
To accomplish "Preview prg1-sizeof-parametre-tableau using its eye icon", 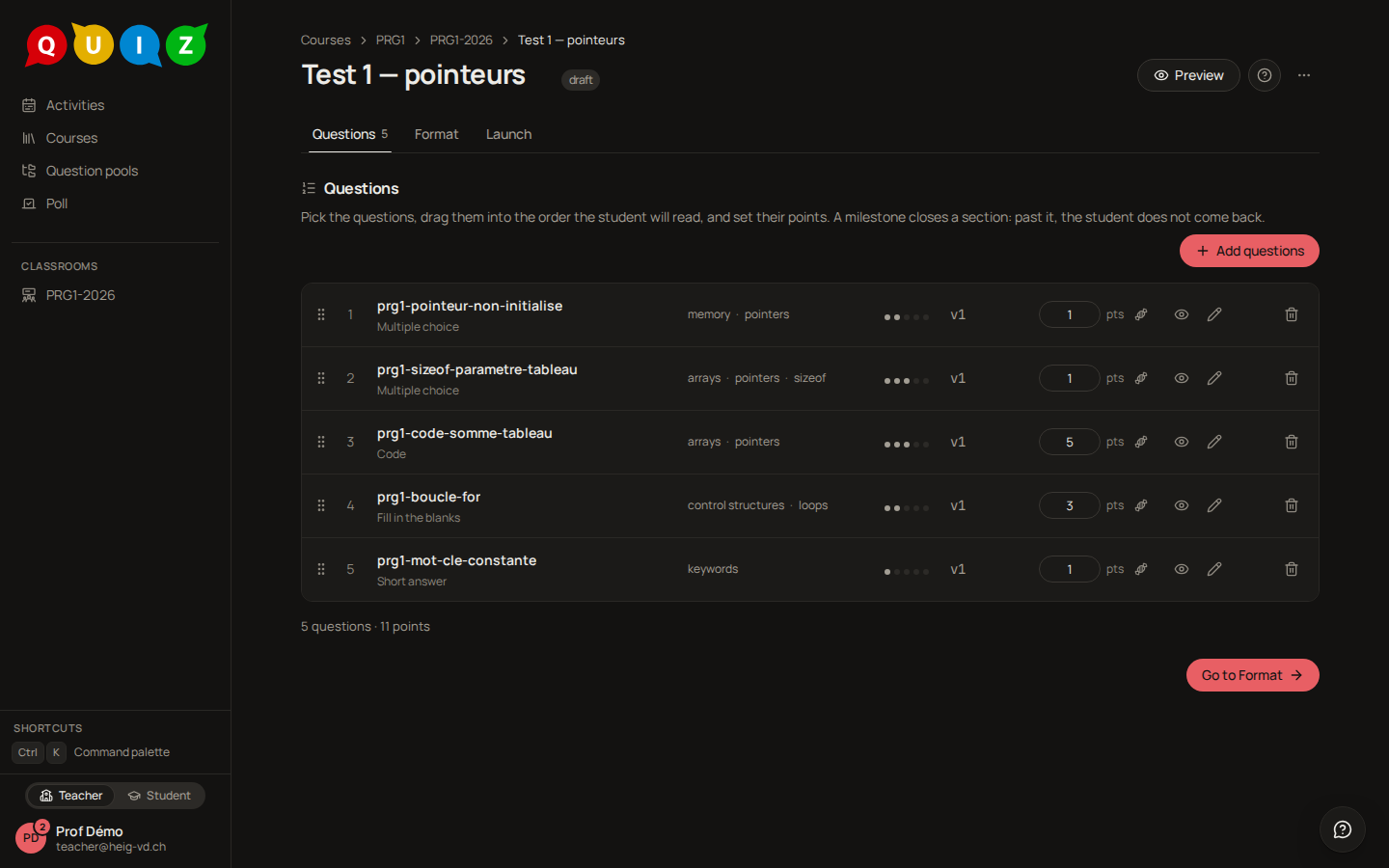I will point(1182,378).
